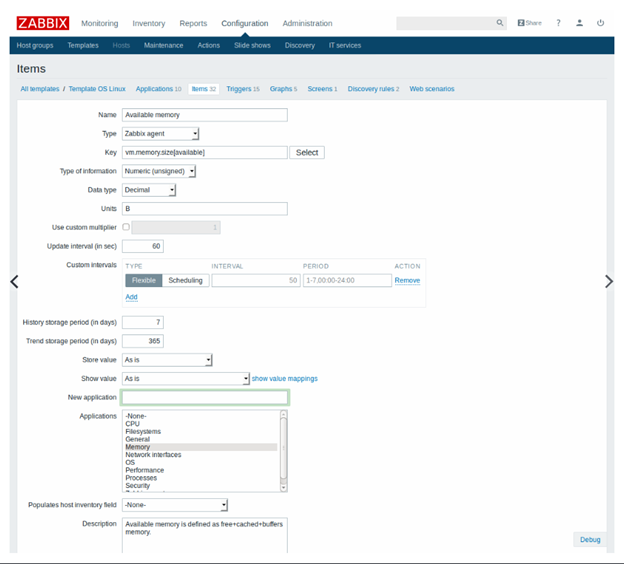This screenshot has height=564, width=624.
Task: Open the Data type dropdown
Action: pos(149,190)
